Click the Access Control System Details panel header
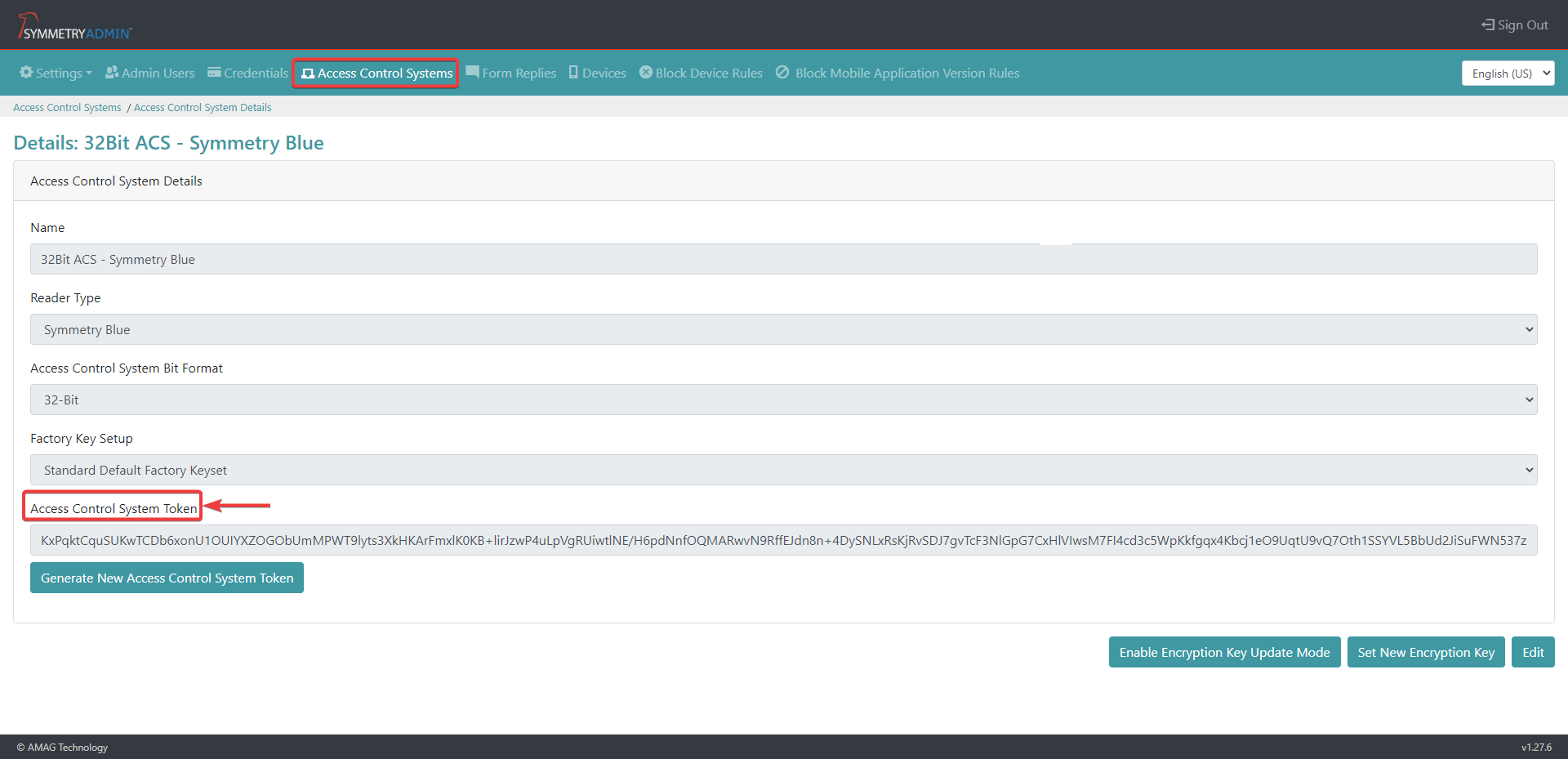 click(x=784, y=181)
